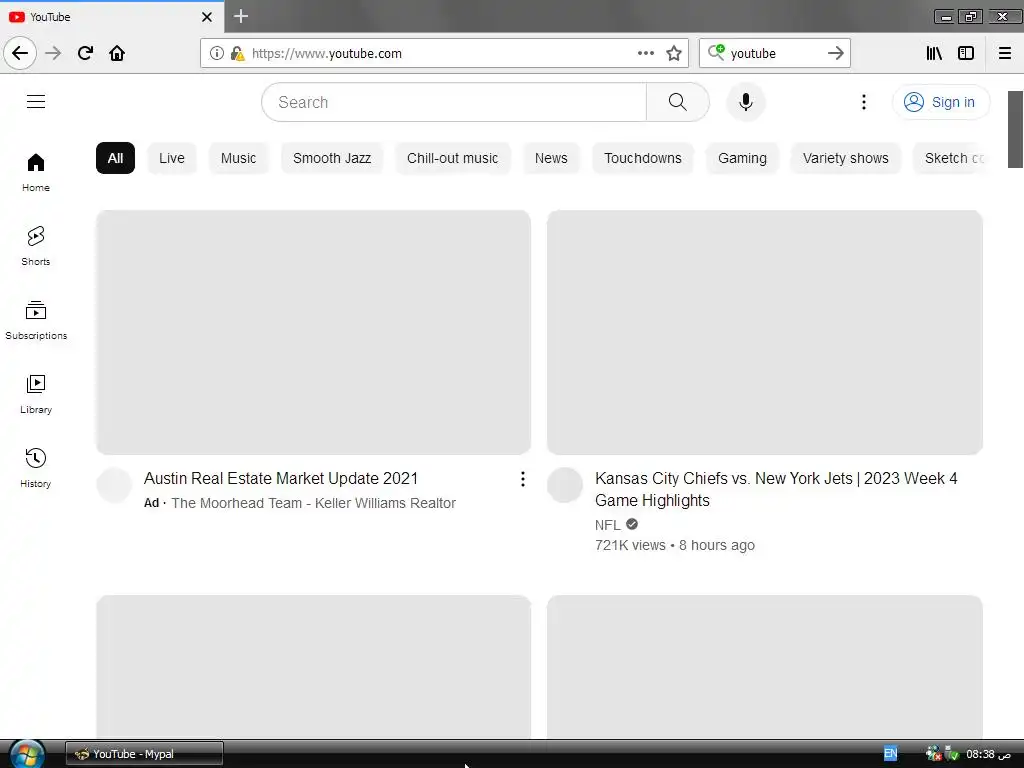
Task: Select the Variety shows filter chip
Action: point(846,158)
